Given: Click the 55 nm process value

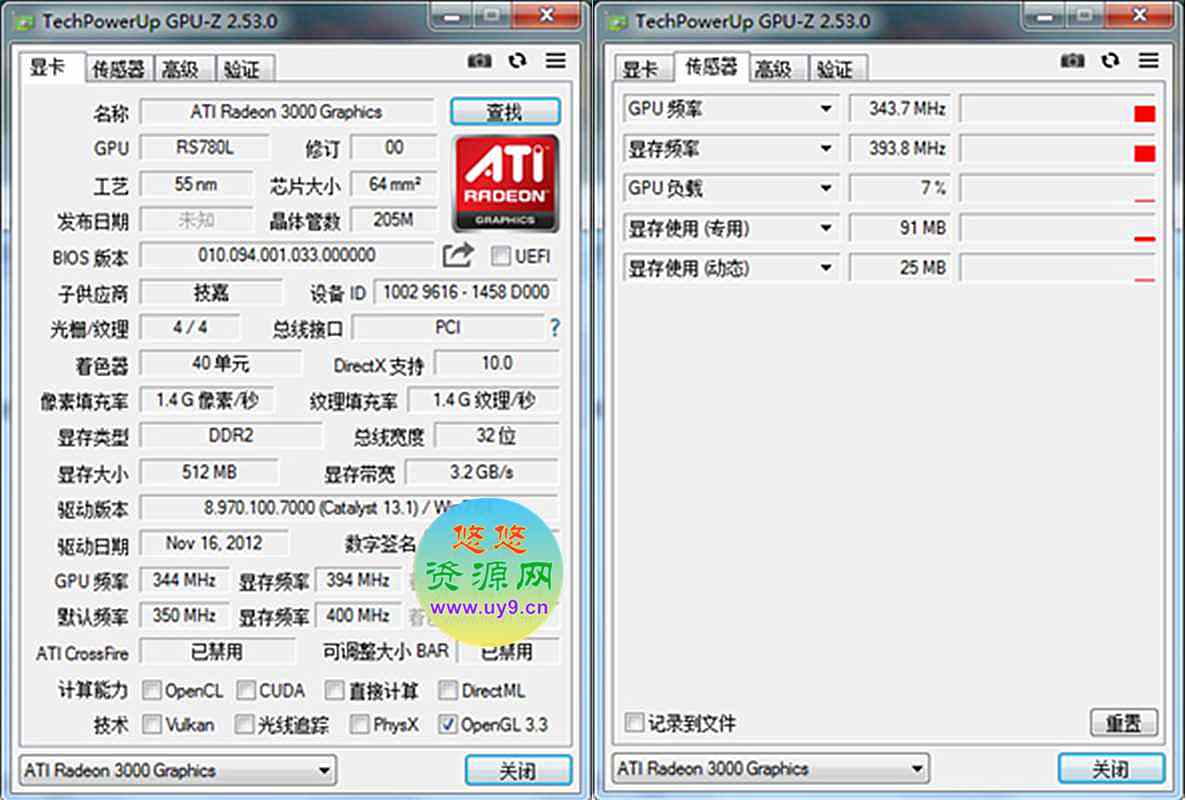Looking at the screenshot, I should point(197,184).
